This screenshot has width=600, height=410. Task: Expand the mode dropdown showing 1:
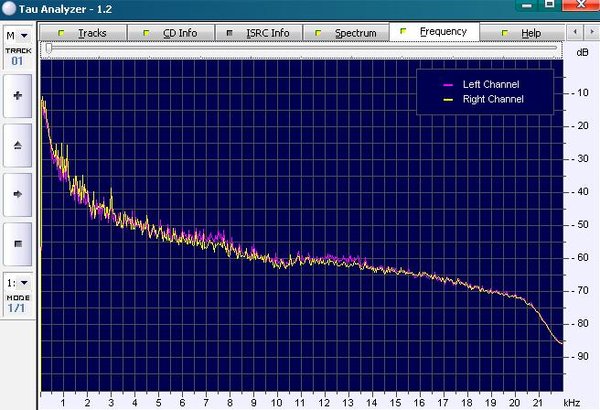[x=17, y=283]
